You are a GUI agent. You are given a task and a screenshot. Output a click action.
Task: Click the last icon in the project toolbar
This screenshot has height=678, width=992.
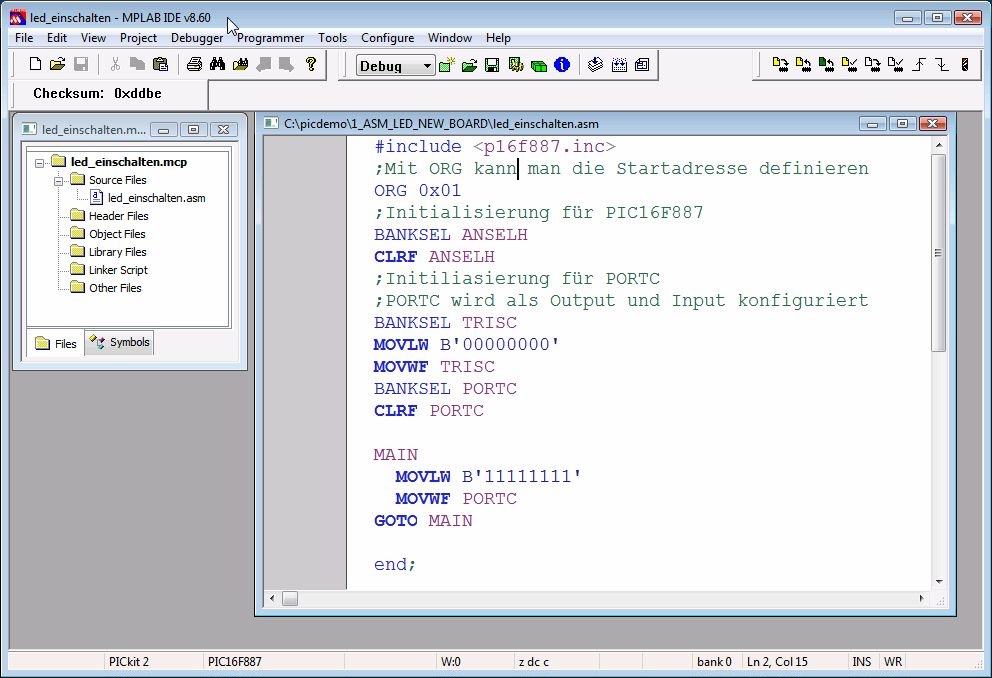point(642,65)
